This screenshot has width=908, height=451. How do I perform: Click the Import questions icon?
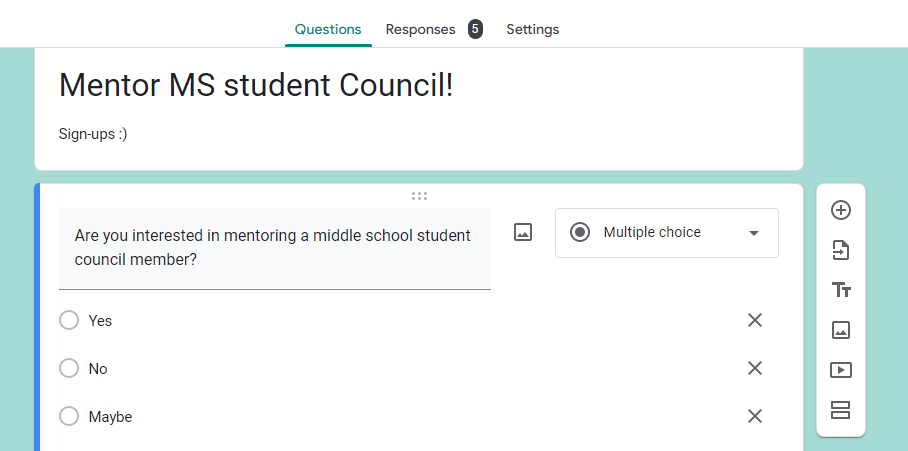841,250
